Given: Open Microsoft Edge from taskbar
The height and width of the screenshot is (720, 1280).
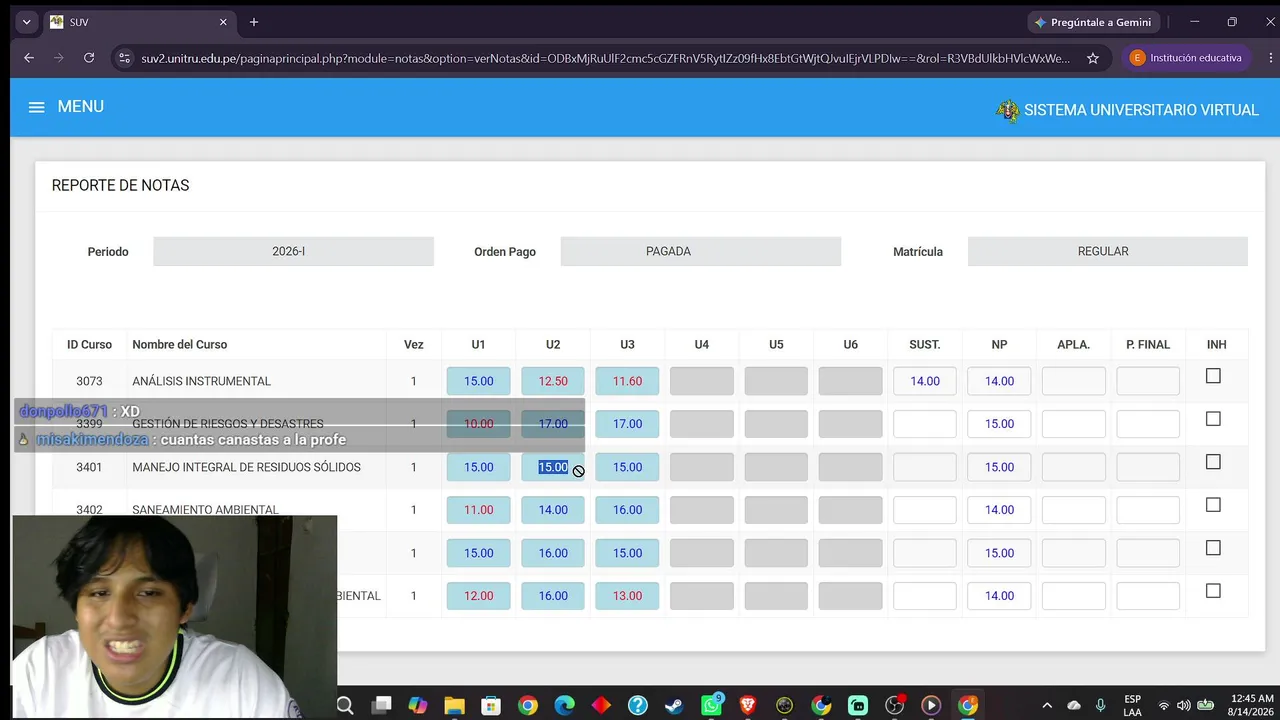Looking at the screenshot, I should 564,706.
